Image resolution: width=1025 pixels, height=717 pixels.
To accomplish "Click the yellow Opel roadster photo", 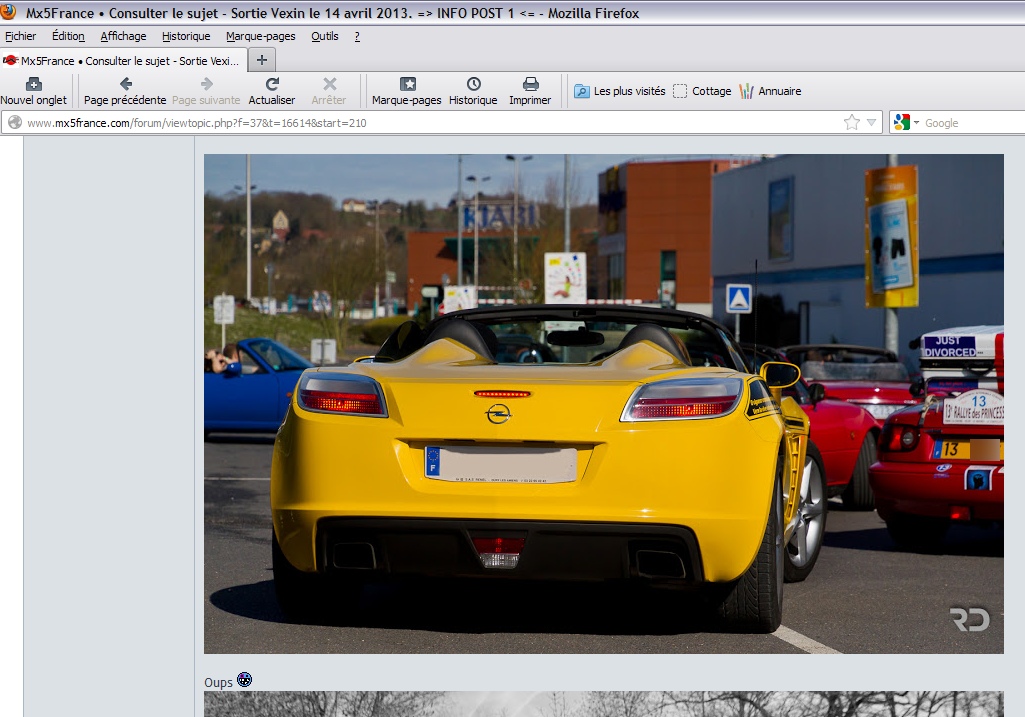I will pyautogui.click(x=603, y=404).
